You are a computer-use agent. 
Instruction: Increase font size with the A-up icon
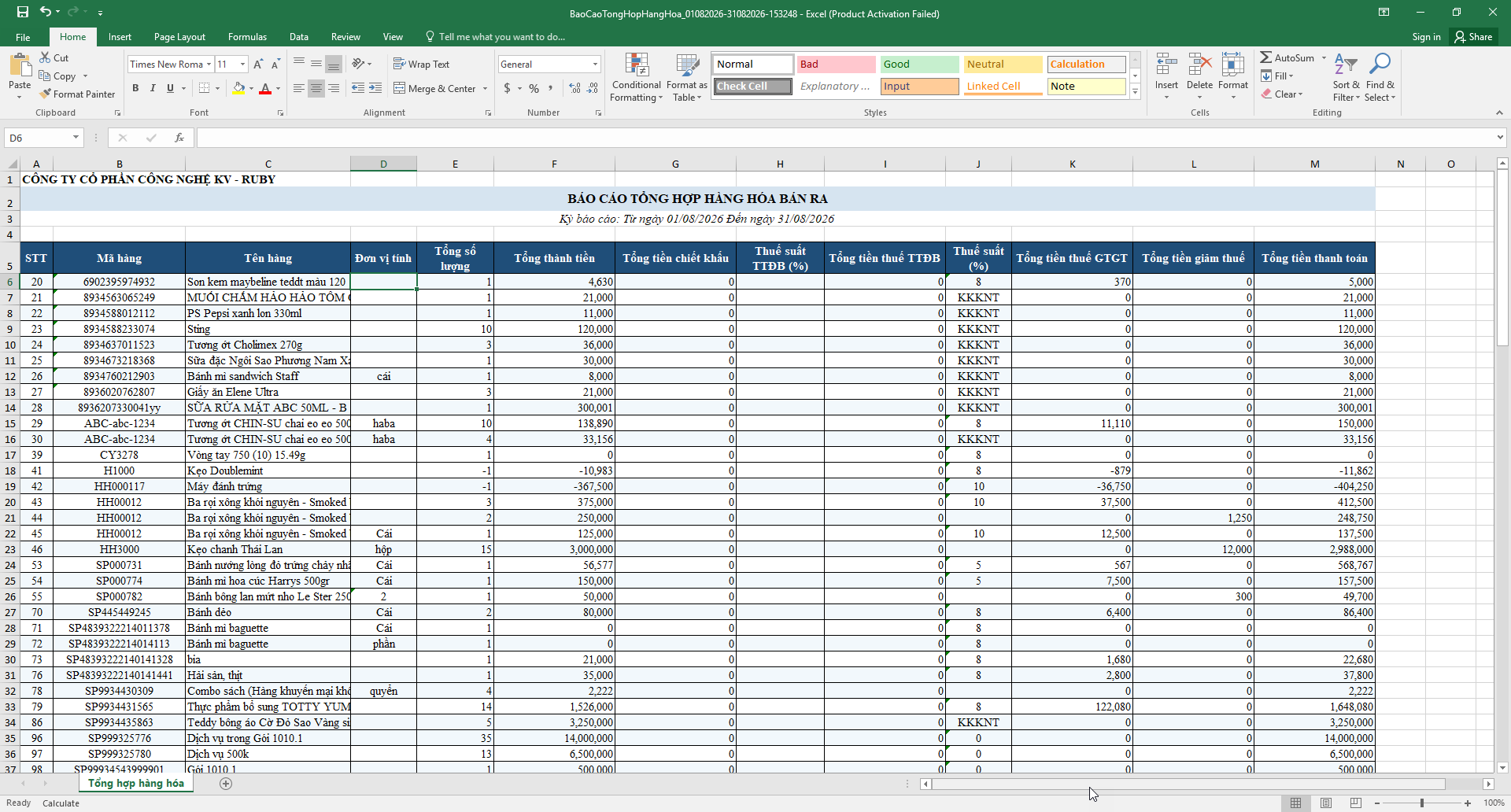(x=258, y=65)
